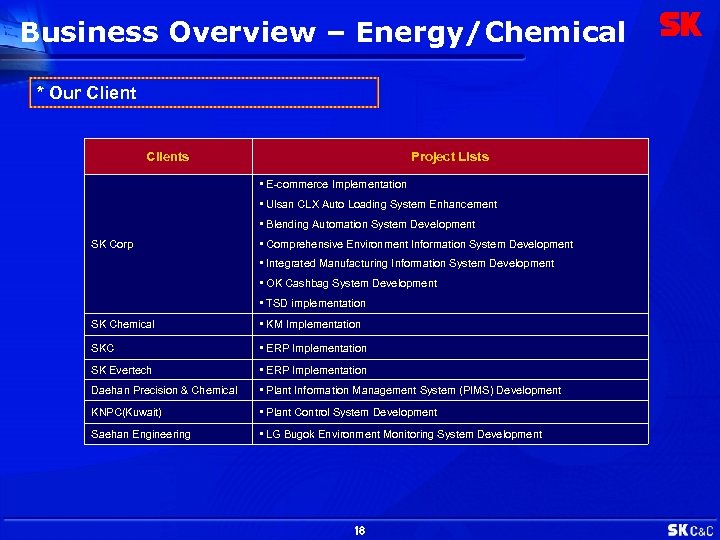Select the 'KNPC(Kuwait)' client cell

(168, 412)
